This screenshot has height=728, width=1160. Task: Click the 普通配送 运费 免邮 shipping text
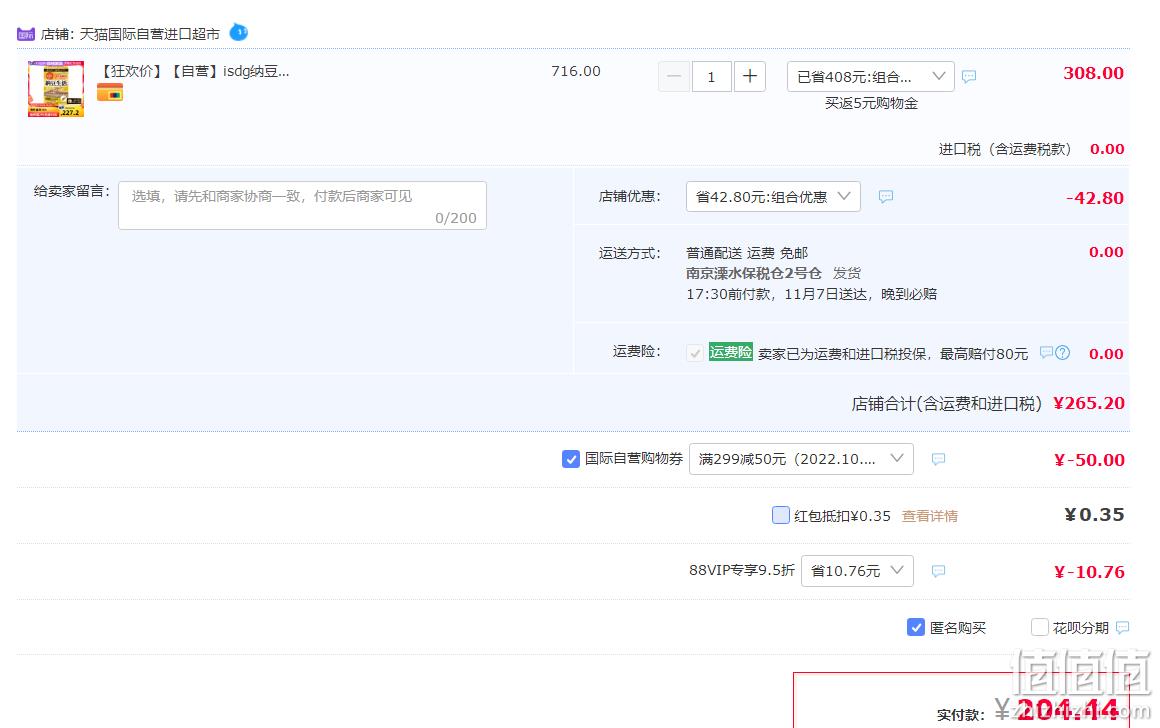747,253
